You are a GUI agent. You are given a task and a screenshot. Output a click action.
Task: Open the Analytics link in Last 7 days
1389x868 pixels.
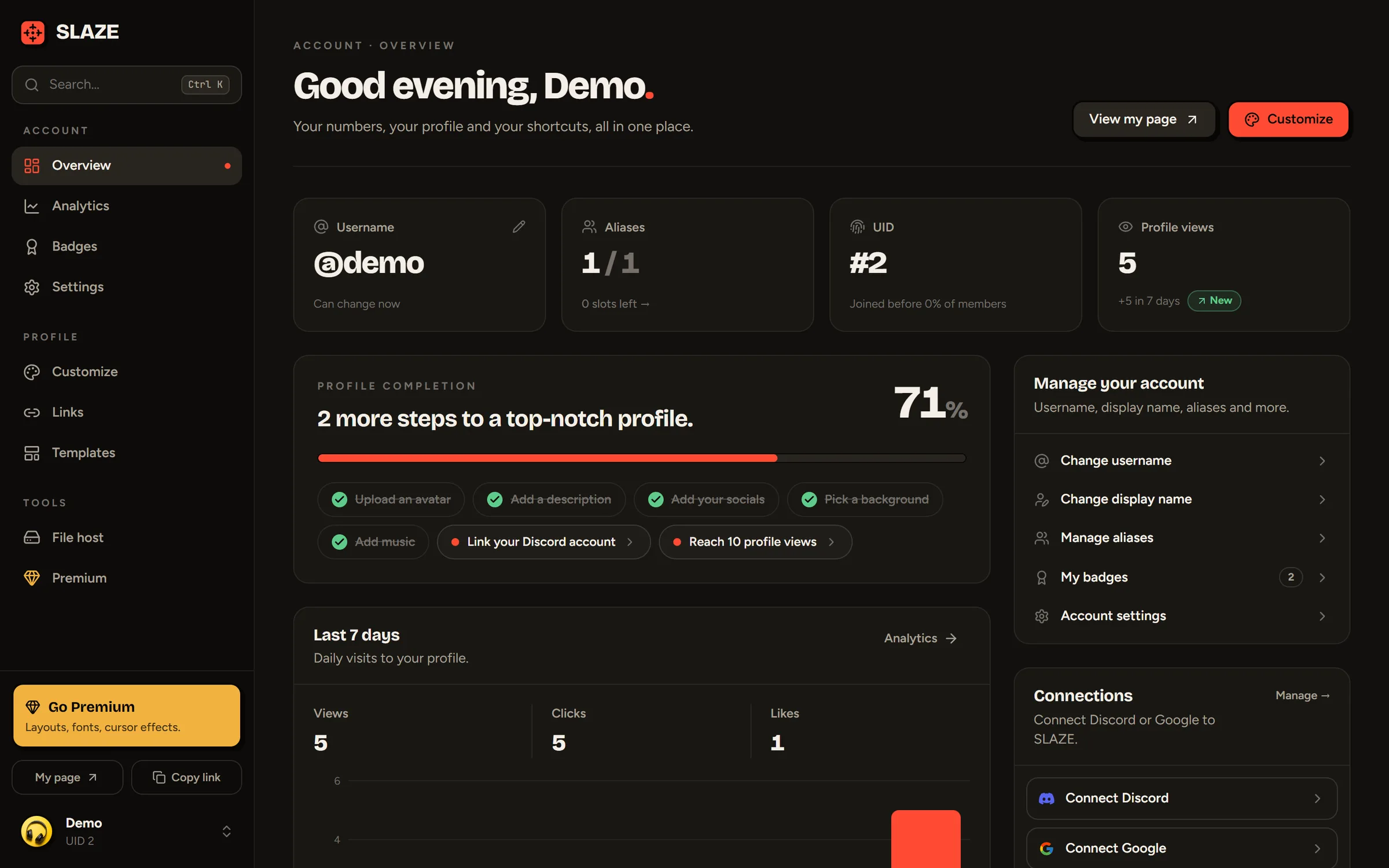920,638
